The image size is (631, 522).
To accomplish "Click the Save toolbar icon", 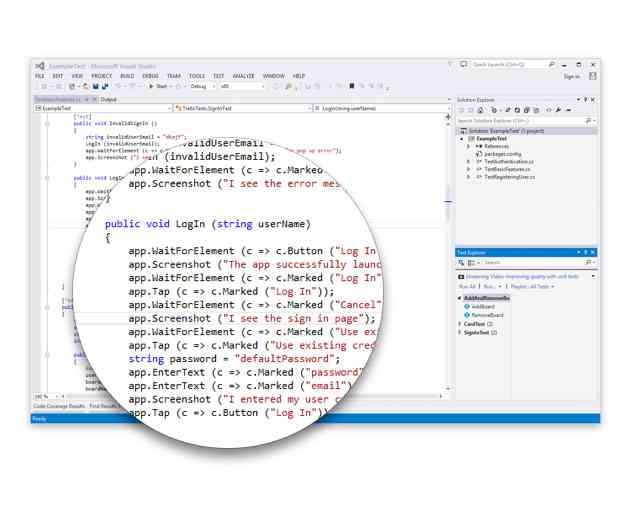I will [x=96, y=86].
